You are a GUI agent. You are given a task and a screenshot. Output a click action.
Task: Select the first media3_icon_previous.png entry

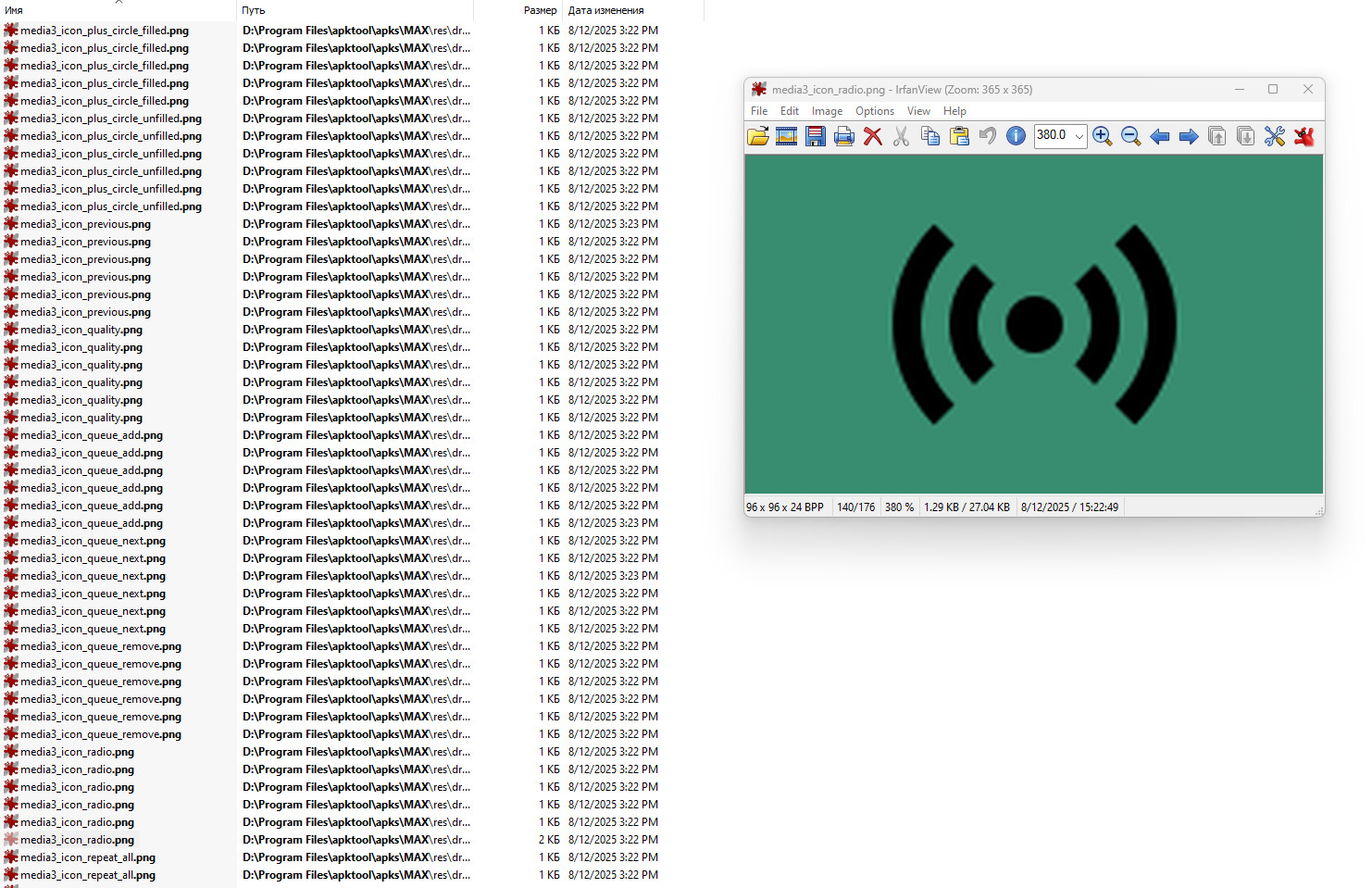point(85,224)
